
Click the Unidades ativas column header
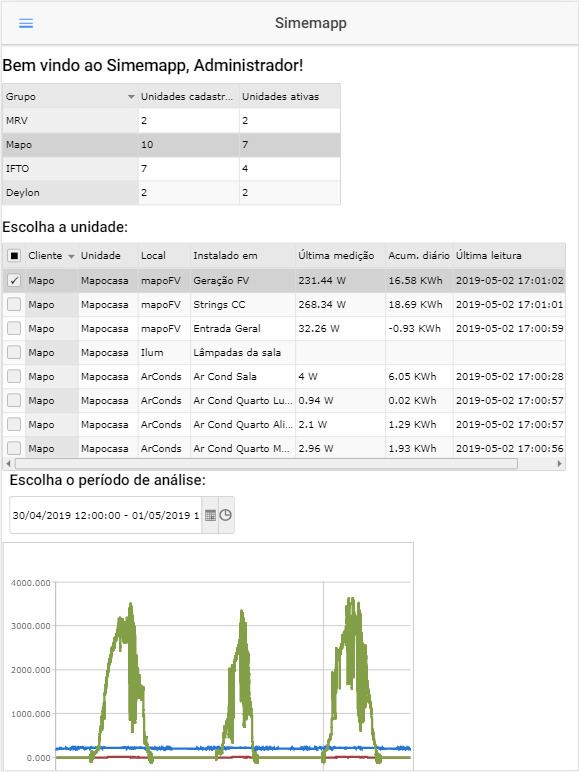pyautogui.click(x=290, y=96)
